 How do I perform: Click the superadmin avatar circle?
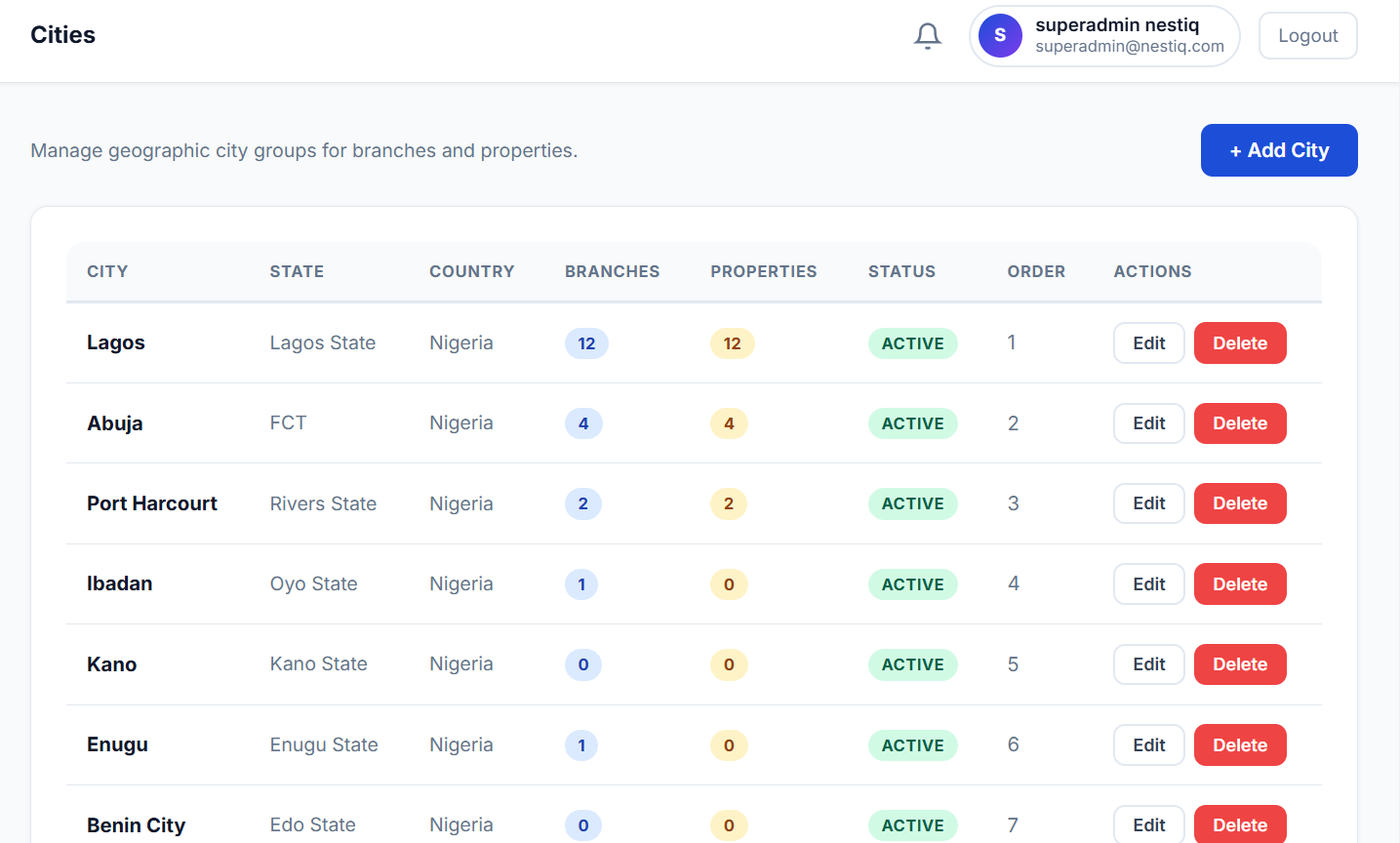tap(1000, 36)
